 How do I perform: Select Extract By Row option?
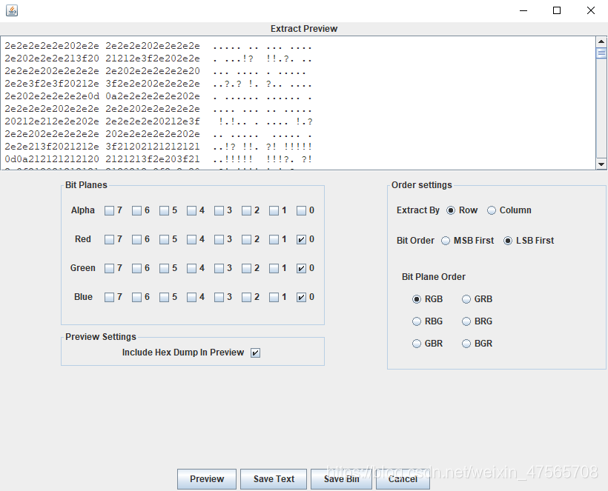pos(451,210)
